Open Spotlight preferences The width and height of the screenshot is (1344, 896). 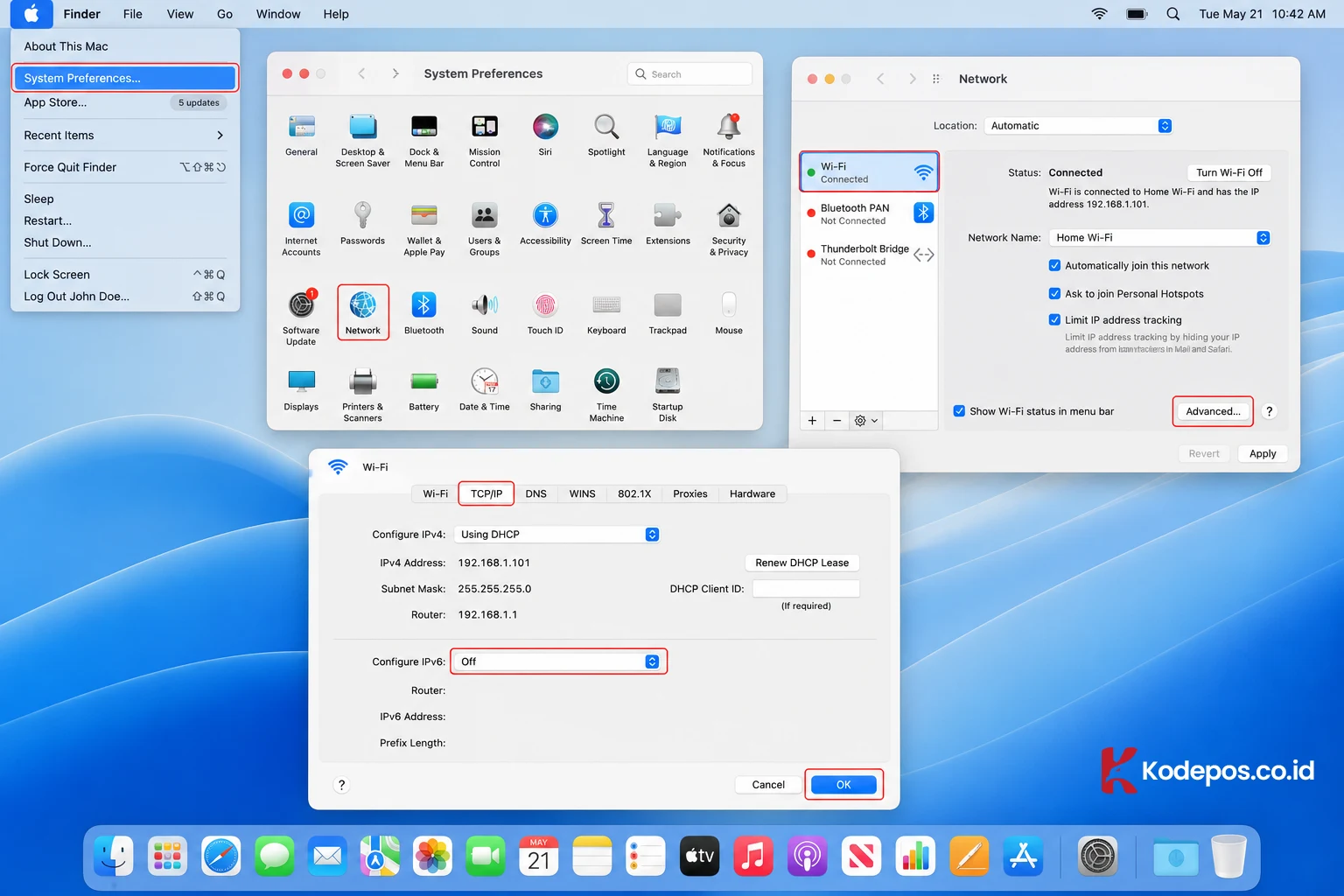coord(606,135)
